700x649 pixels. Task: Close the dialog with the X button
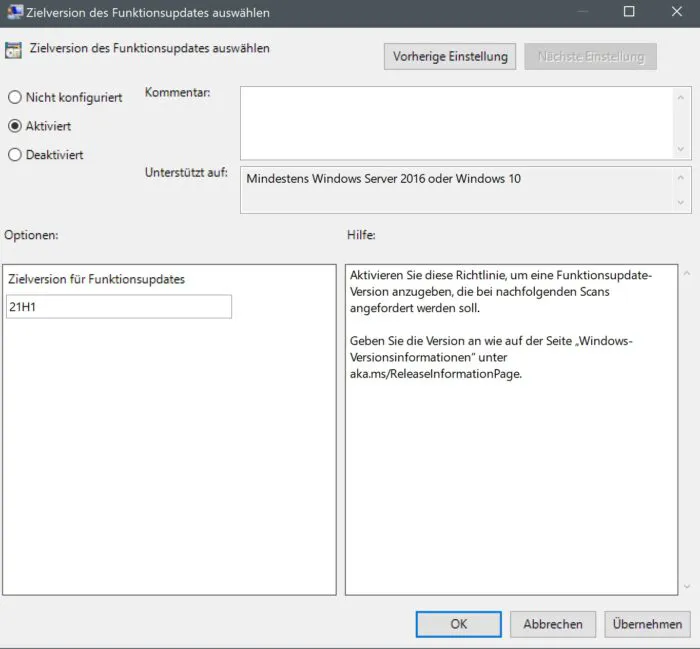coord(677,12)
